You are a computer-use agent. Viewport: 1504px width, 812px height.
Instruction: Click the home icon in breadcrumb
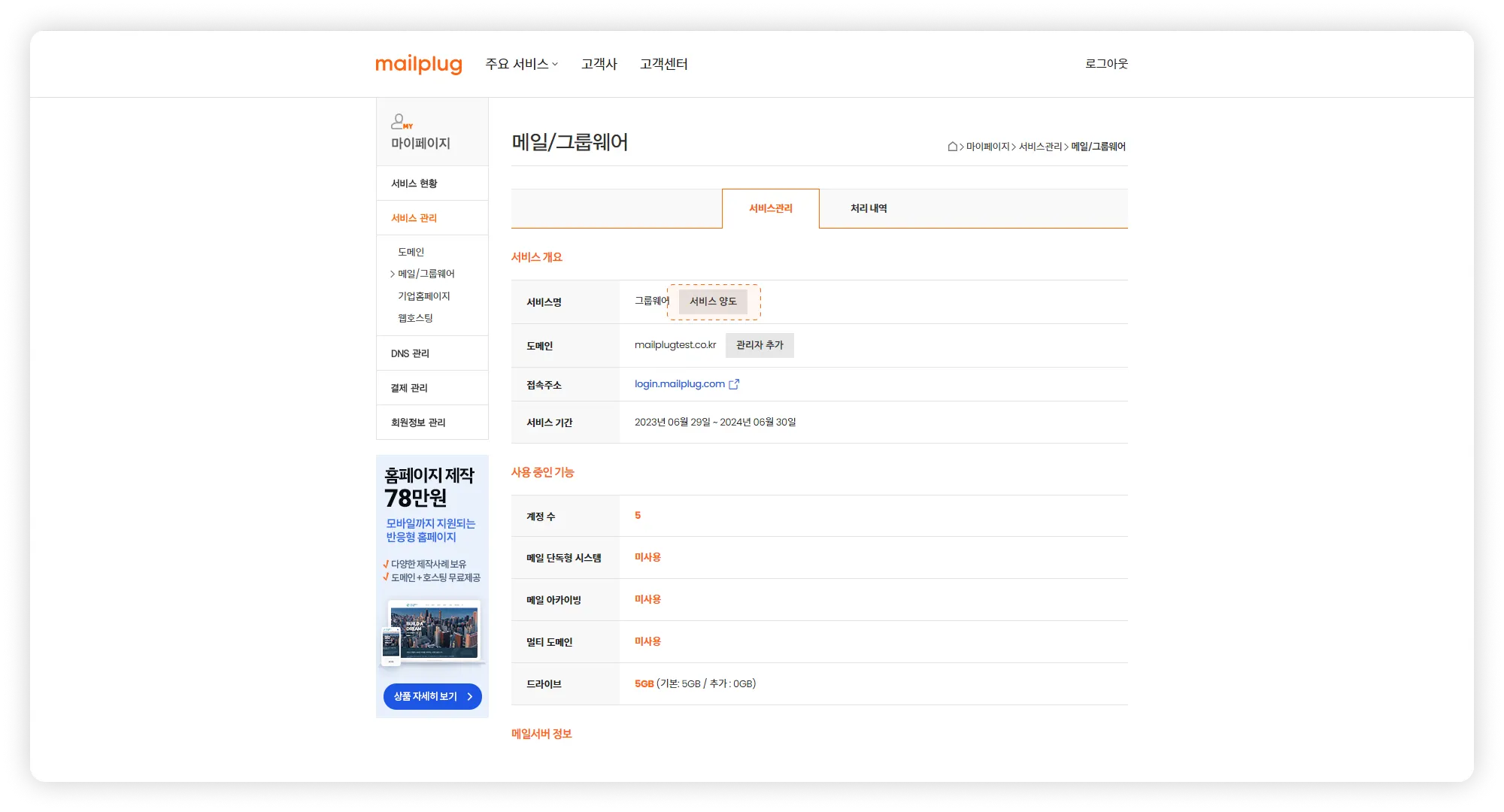pos(952,147)
